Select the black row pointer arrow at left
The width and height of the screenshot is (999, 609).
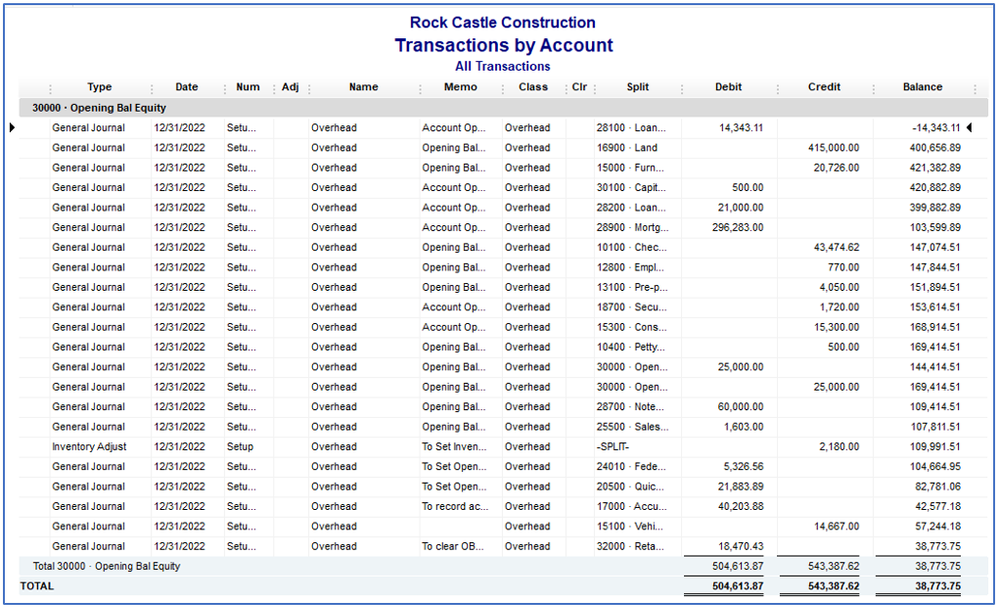(x=12, y=128)
